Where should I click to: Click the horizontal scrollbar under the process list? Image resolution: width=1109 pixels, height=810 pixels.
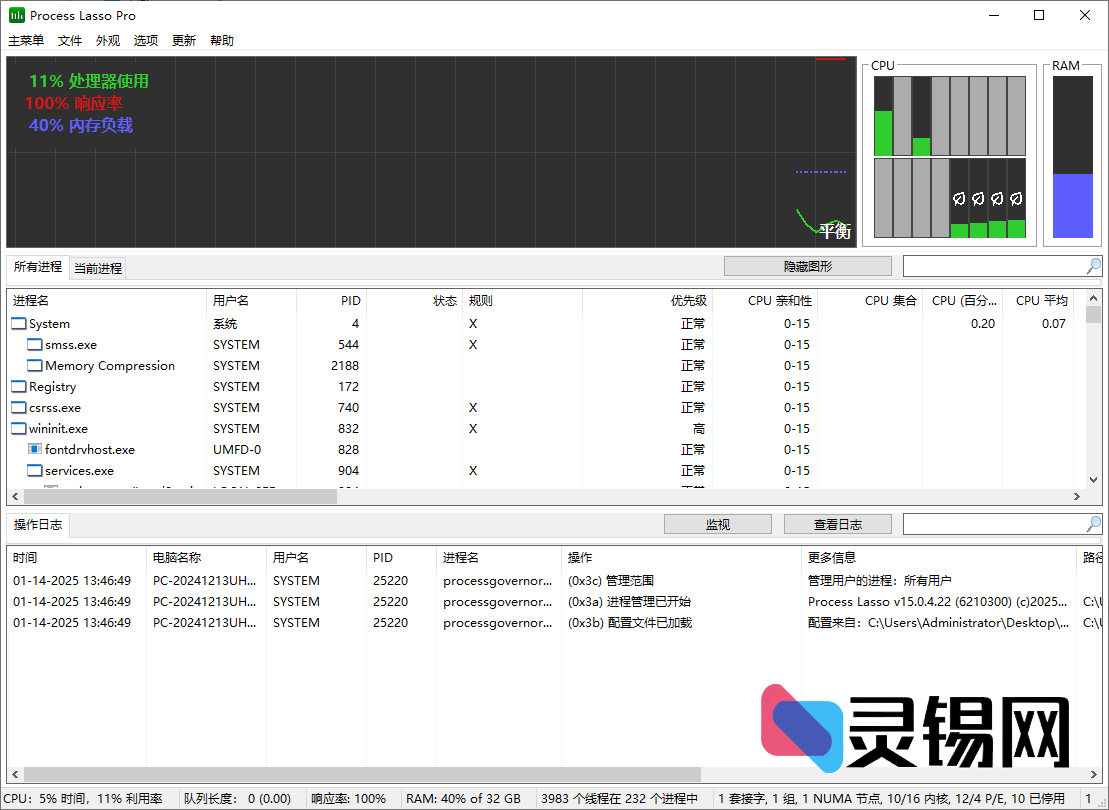180,495
